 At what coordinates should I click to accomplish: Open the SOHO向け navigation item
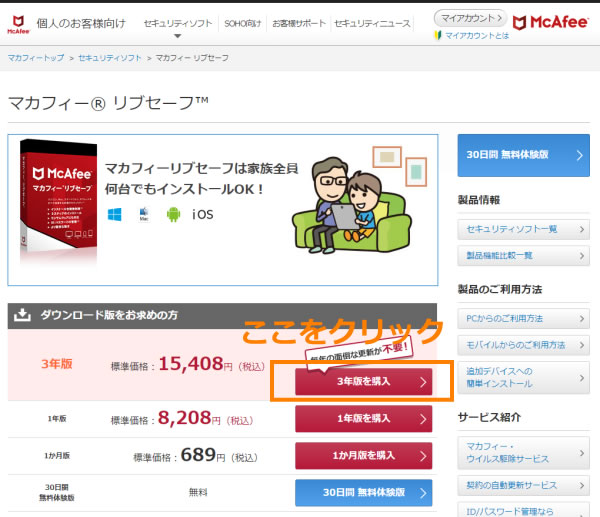pyautogui.click(x=243, y=23)
